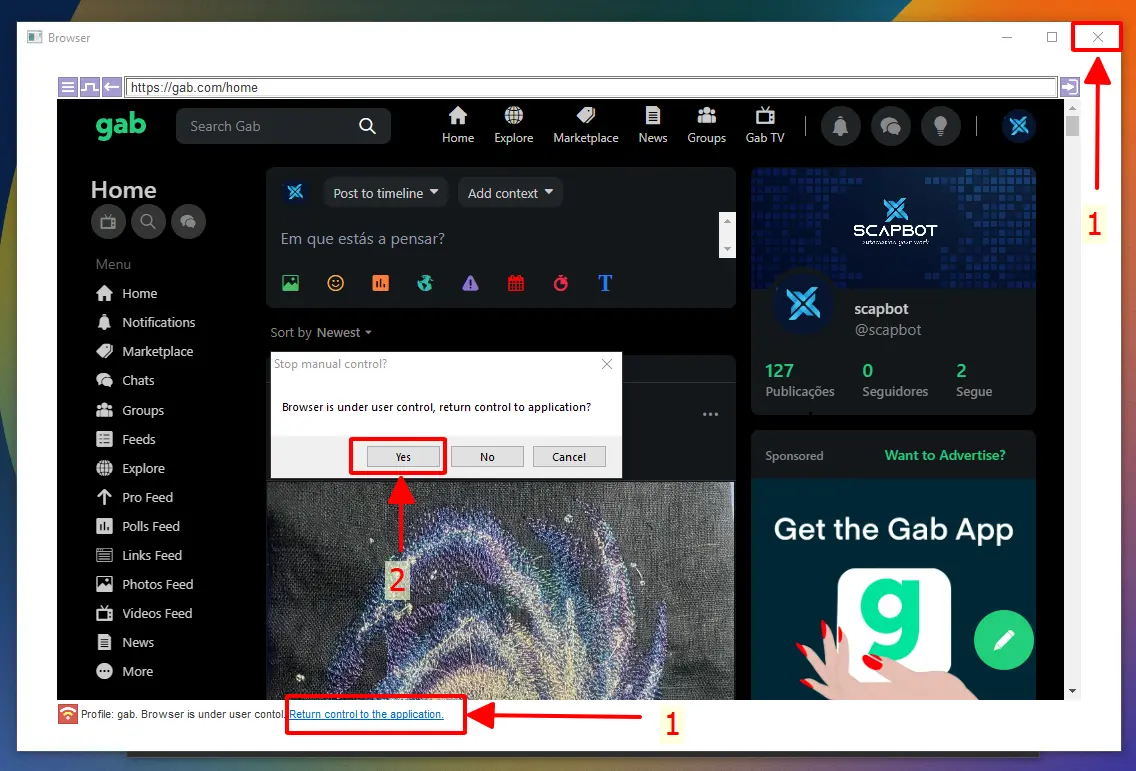This screenshot has width=1136, height=771.
Task: Open the emoji picker smiley icon
Action: click(x=335, y=283)
